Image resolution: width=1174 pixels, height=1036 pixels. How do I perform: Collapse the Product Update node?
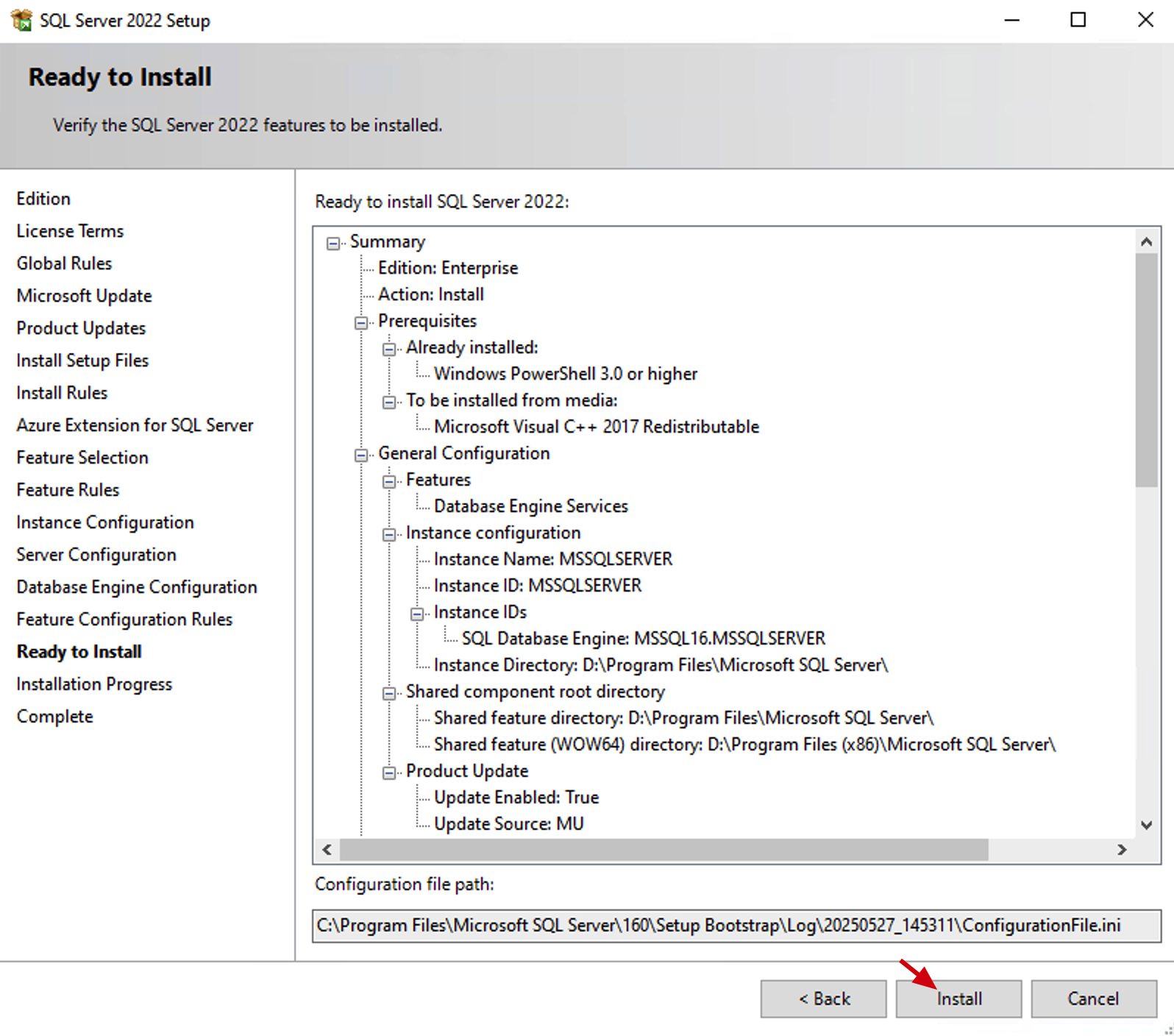(x=389, y=773)
